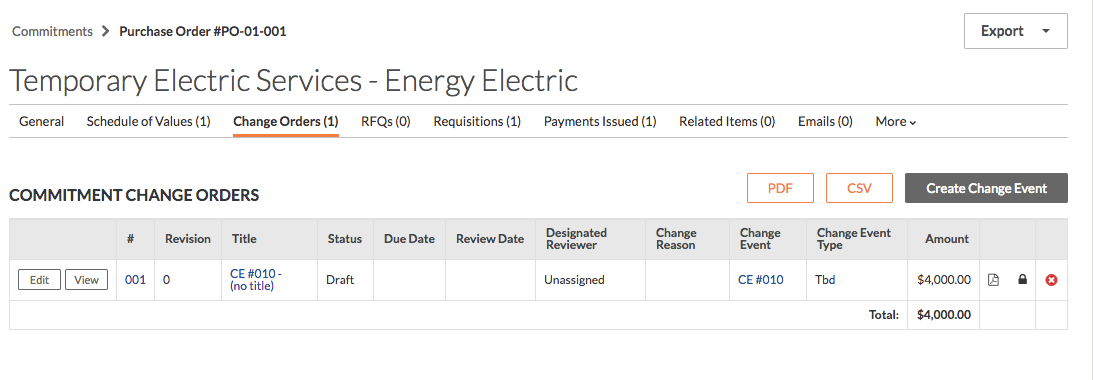The image size is (1093, 380).
Task: Expand the More tab menu
Action: click(x=896, y=121)
